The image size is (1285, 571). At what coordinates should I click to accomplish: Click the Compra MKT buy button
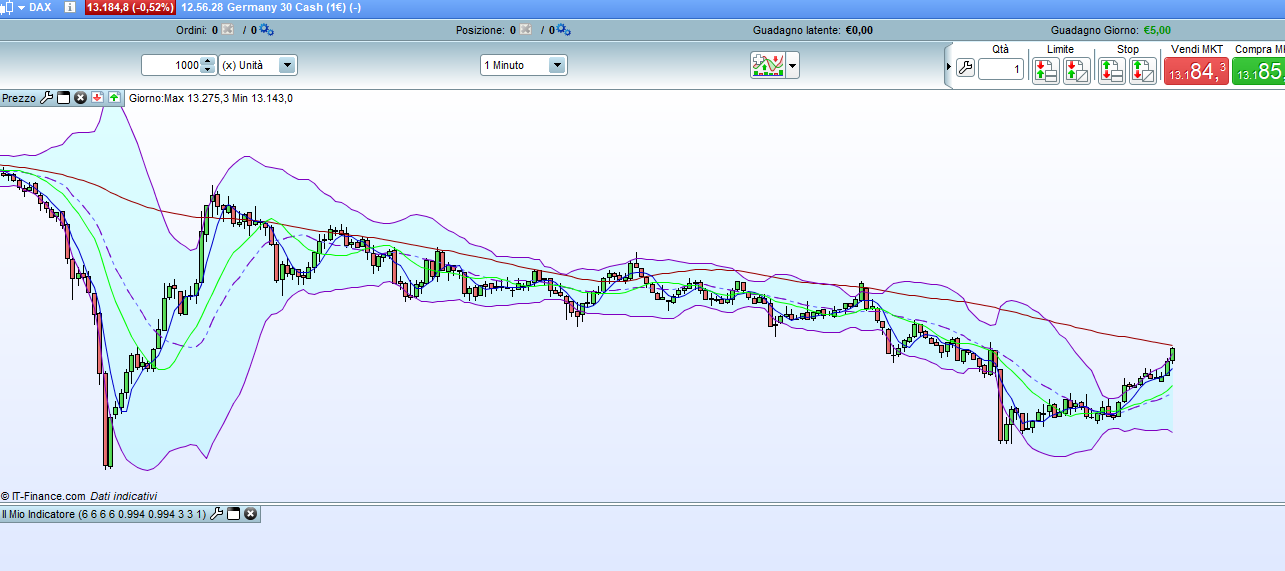[x=1258, y=70]
